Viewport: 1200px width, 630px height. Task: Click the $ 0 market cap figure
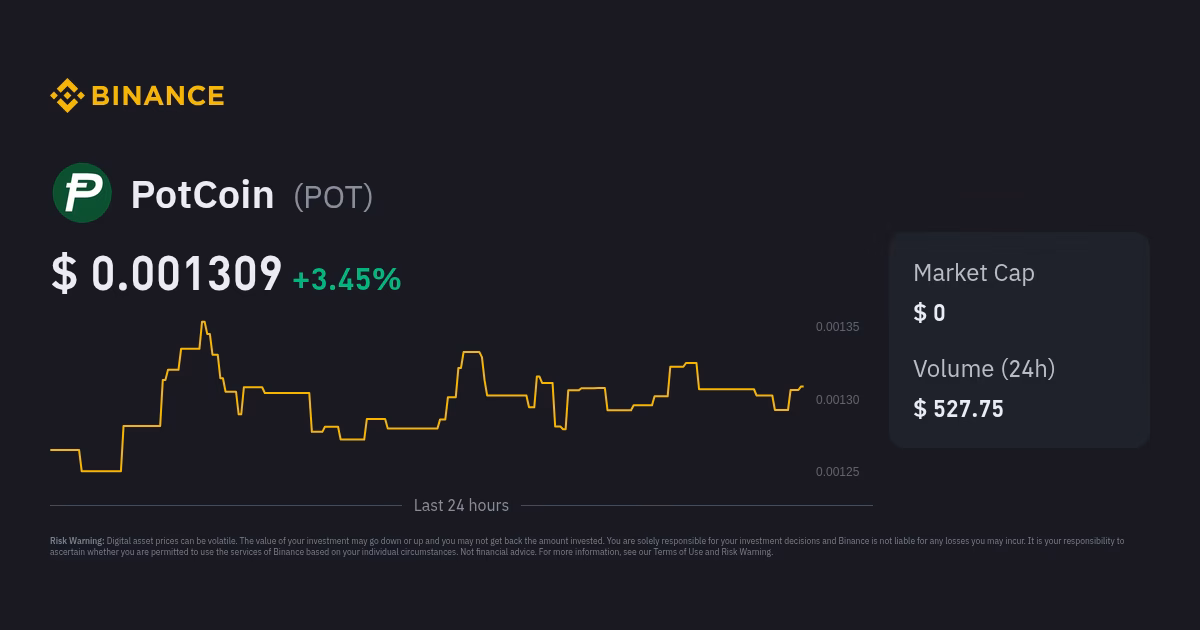pos(929,312)
